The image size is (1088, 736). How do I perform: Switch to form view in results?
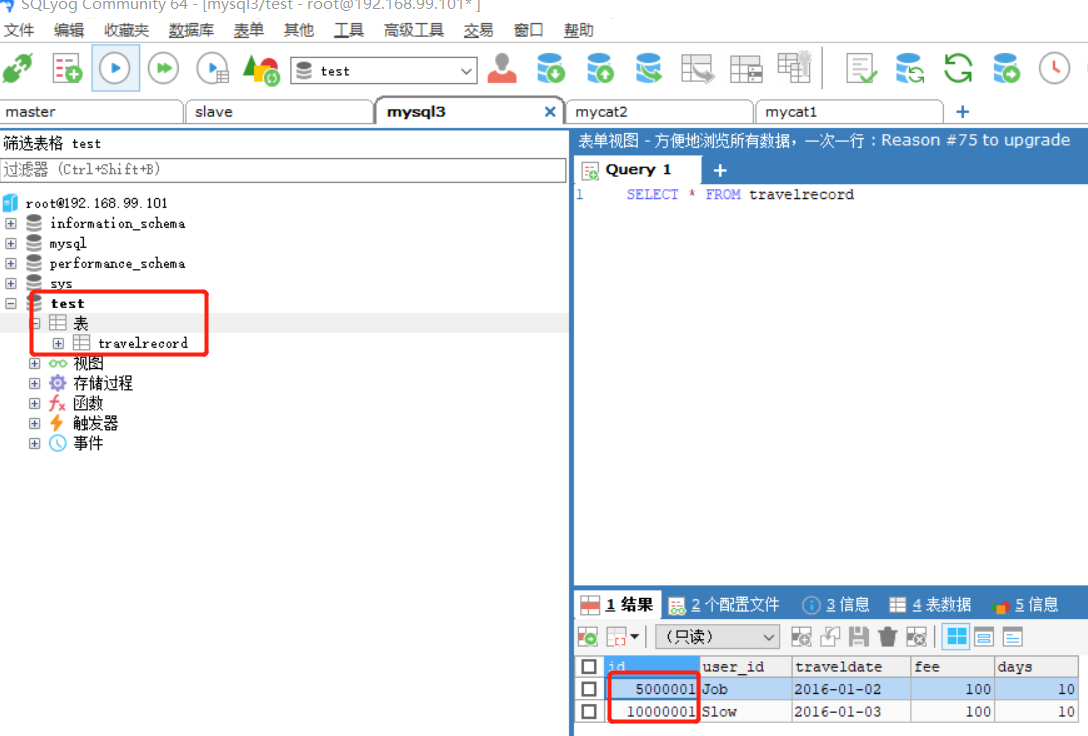[x=984, y=636]
